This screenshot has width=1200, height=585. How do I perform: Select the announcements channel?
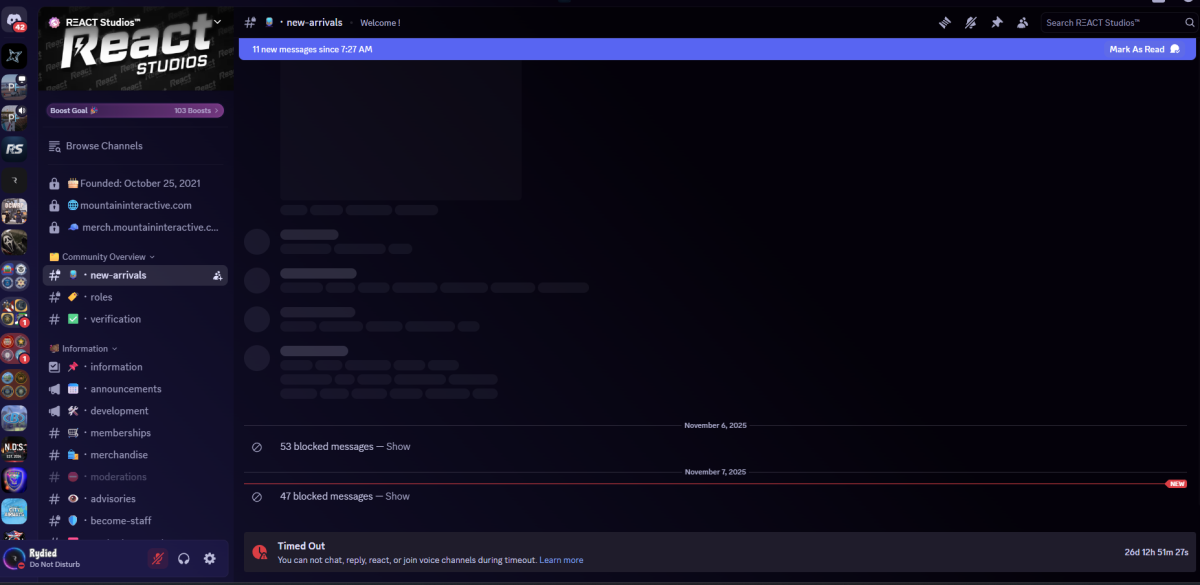pyautogui.click(x=125, y=389)
